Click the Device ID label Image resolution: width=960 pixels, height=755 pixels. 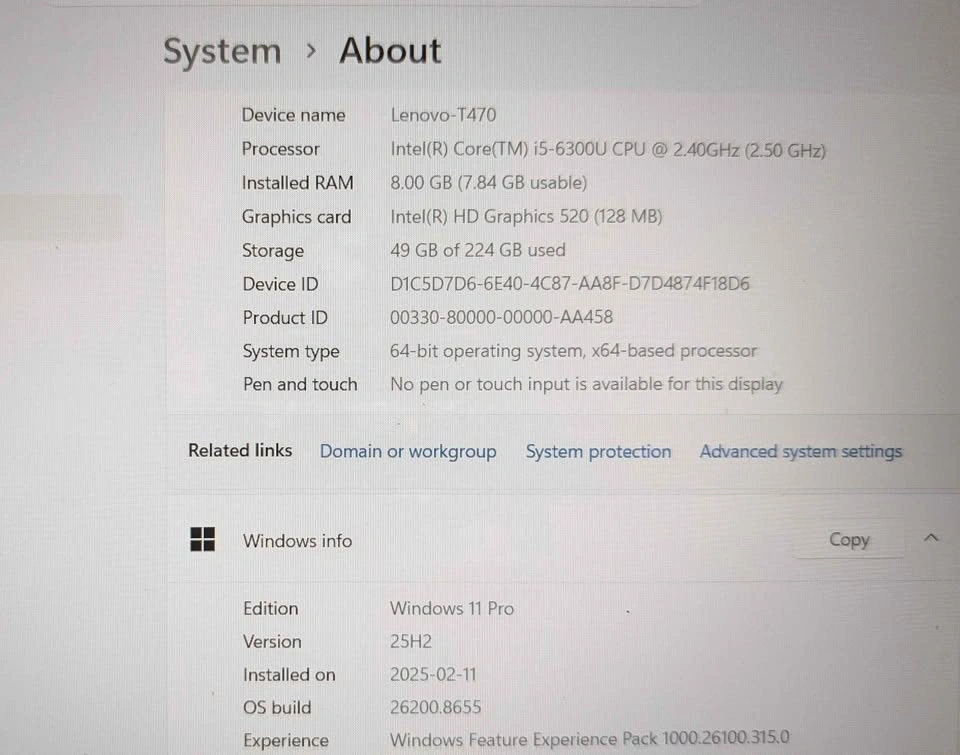pos(280,284)
